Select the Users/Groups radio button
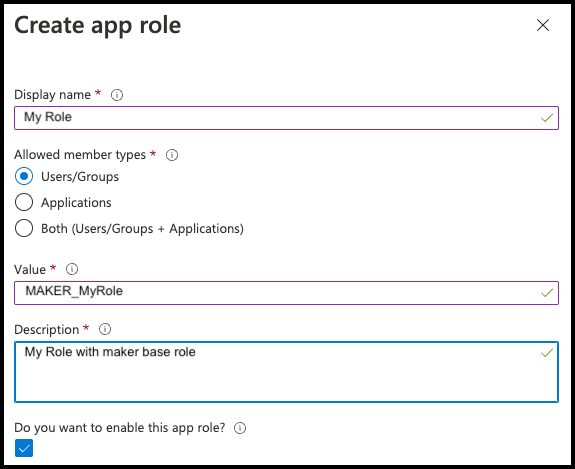This screenshot has height=469, width=575. (24, 176)
